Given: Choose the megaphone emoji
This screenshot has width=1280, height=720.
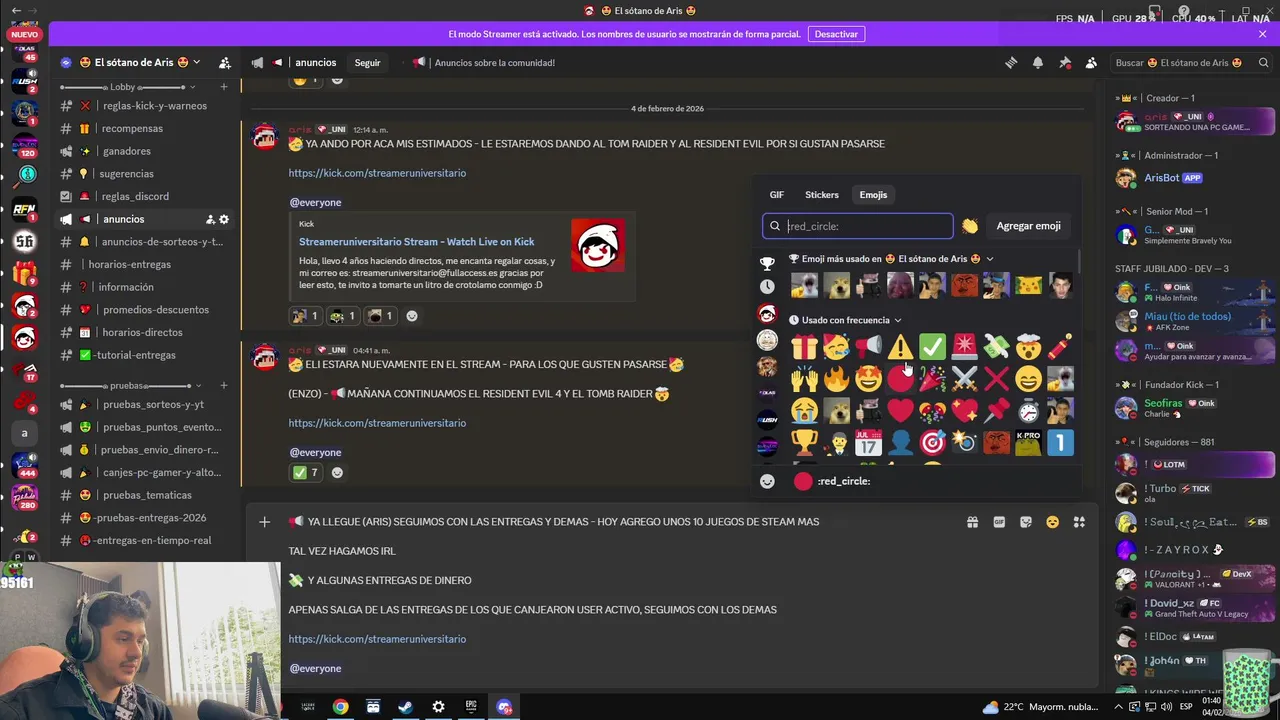Looking at the screenshot, I should [x=868, y=347].
